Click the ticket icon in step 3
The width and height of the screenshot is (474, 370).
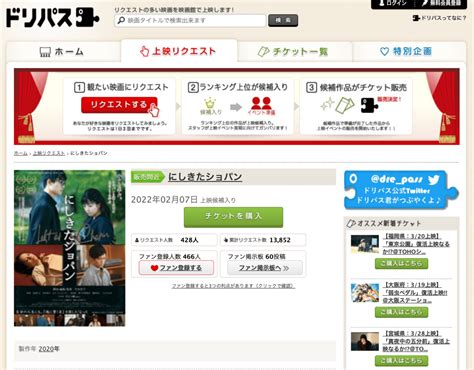(x=344, y=105)
